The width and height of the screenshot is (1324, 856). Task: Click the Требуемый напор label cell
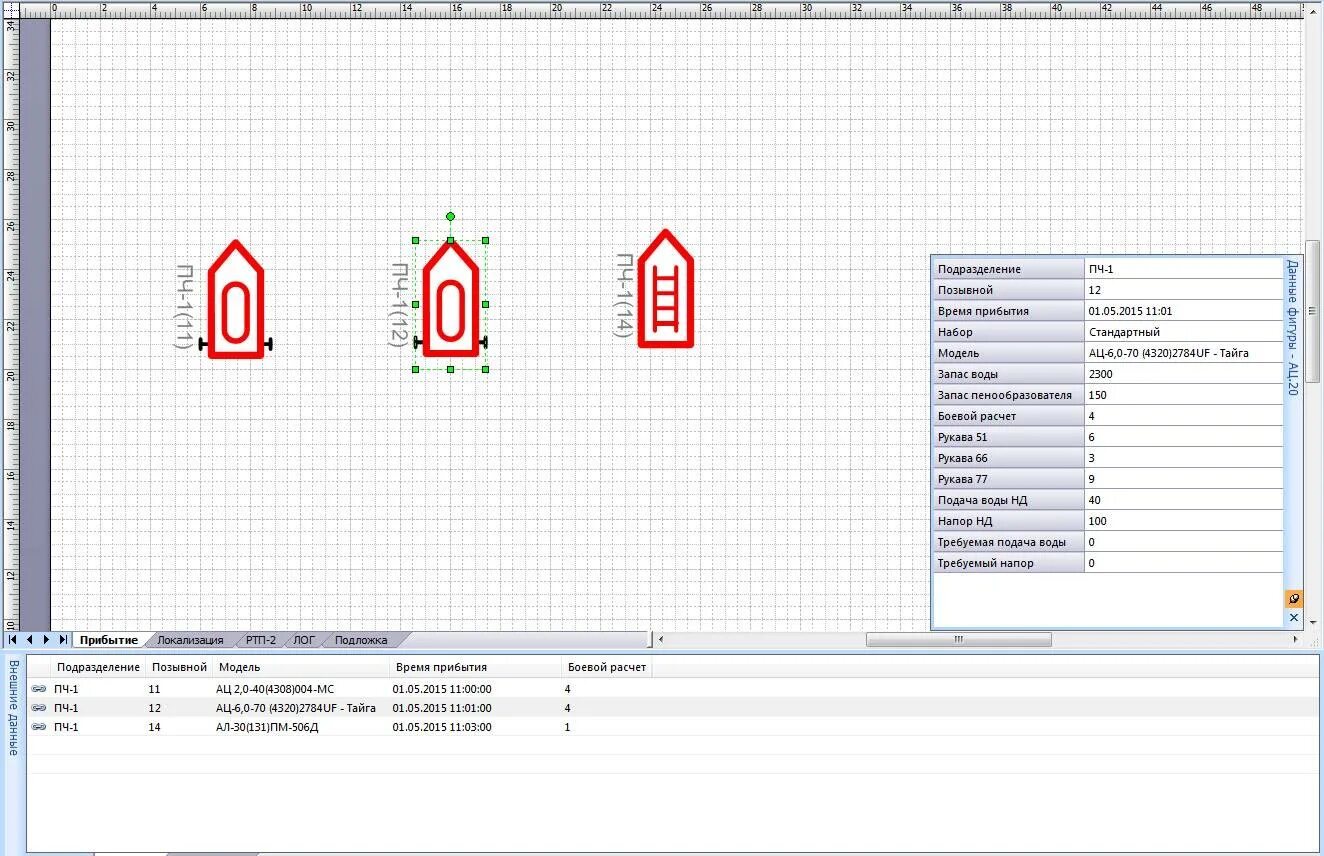[x=1008, y=563]
